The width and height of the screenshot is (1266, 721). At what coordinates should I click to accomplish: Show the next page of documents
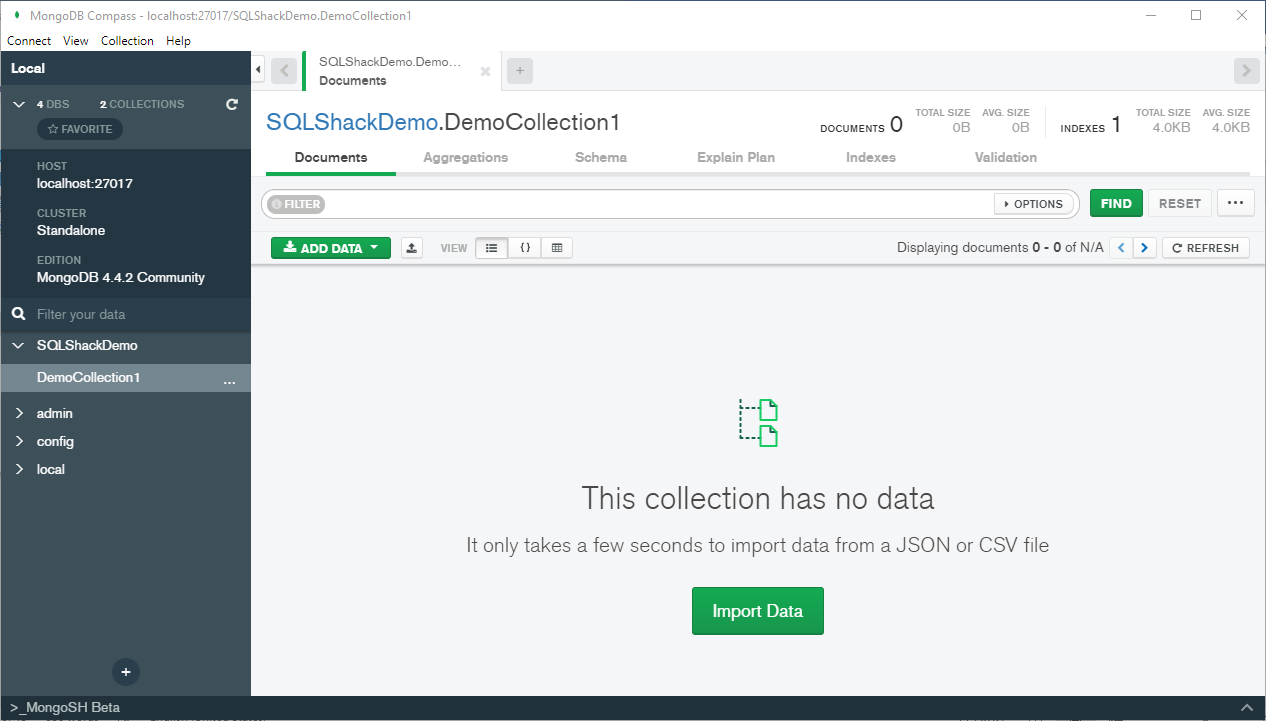(1146, 248)
